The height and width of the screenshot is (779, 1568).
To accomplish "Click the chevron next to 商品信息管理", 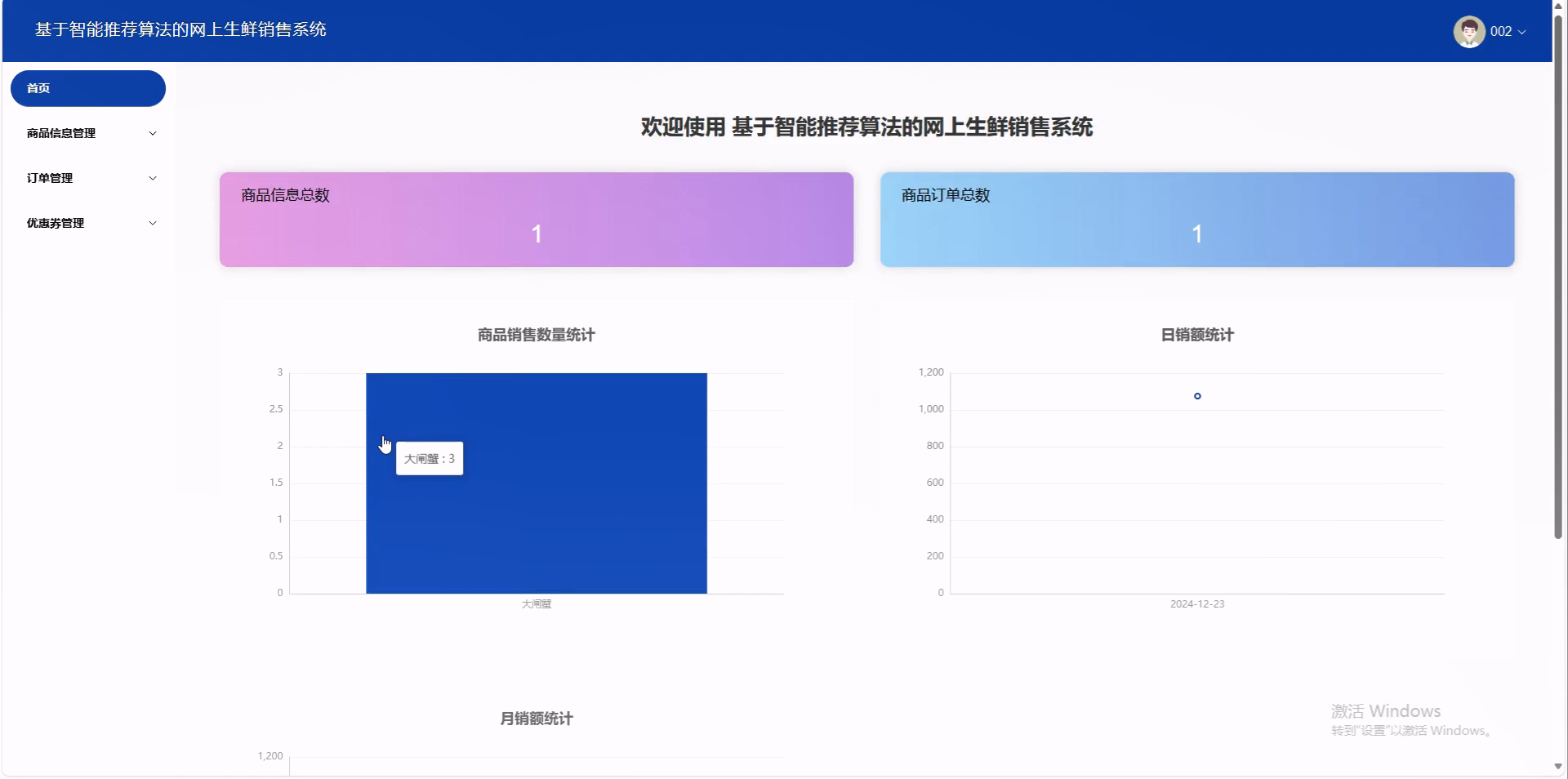I will (x=153, y=133).
